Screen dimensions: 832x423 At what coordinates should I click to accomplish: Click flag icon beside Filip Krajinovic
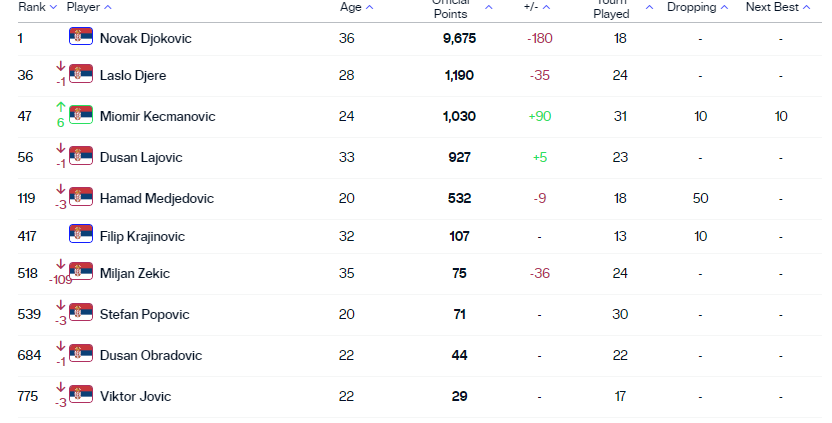80,236
